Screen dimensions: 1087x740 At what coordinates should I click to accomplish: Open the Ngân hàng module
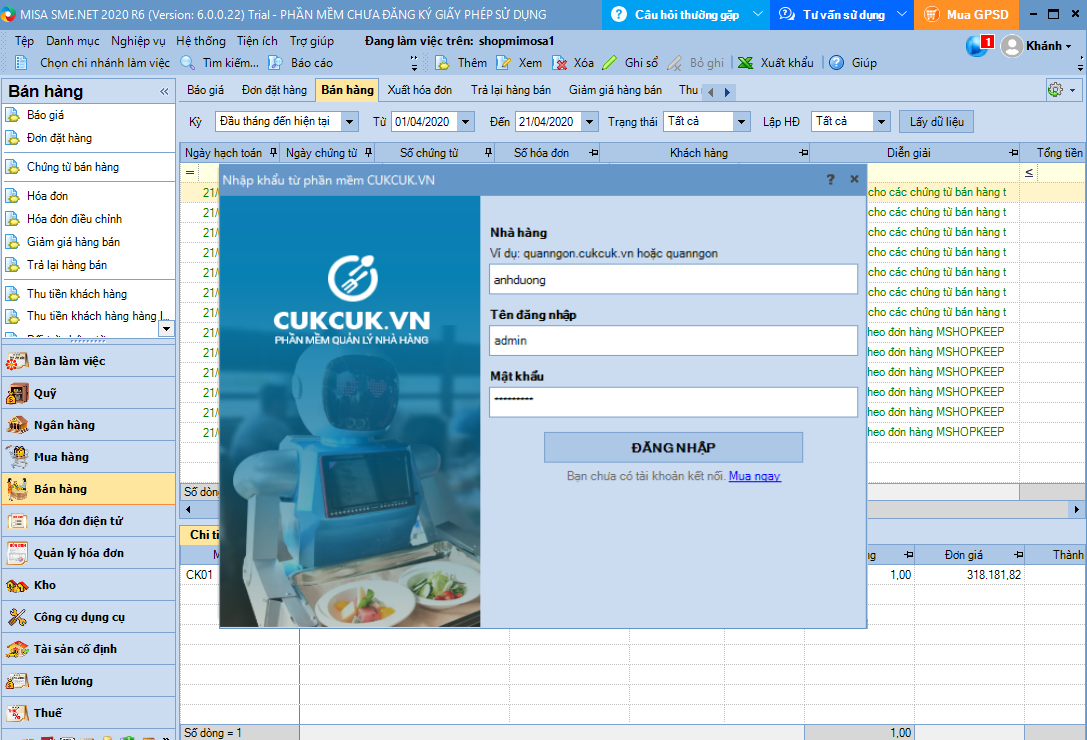tap(89, 425)
